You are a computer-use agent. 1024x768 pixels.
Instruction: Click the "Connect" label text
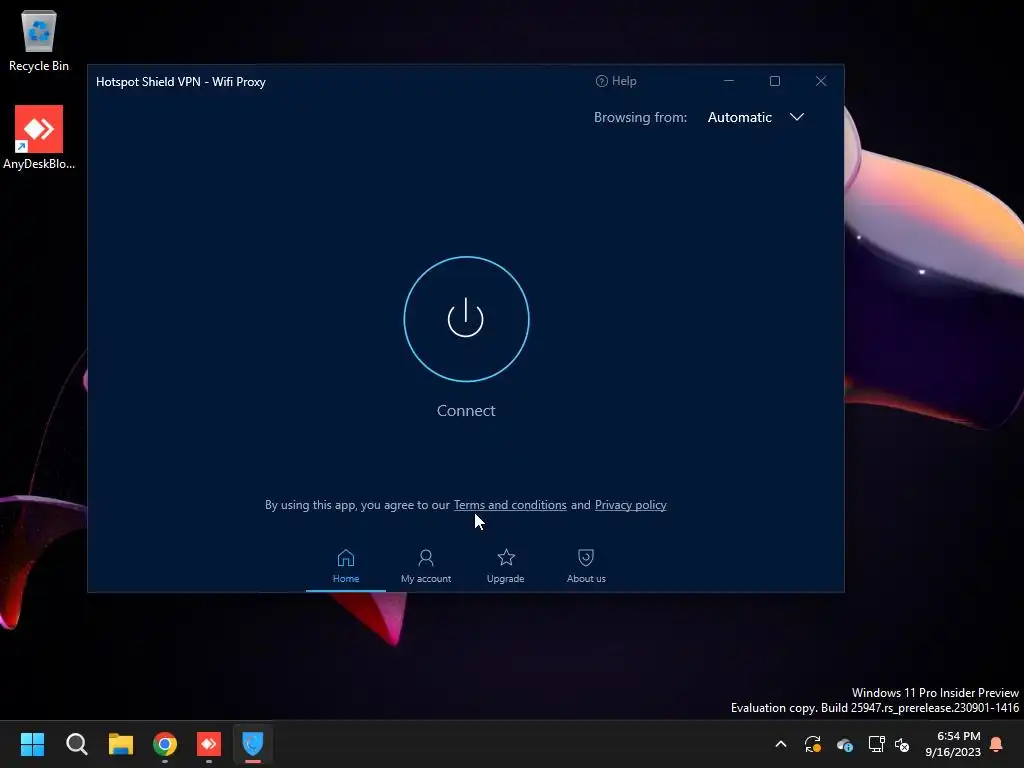[466, 411]
